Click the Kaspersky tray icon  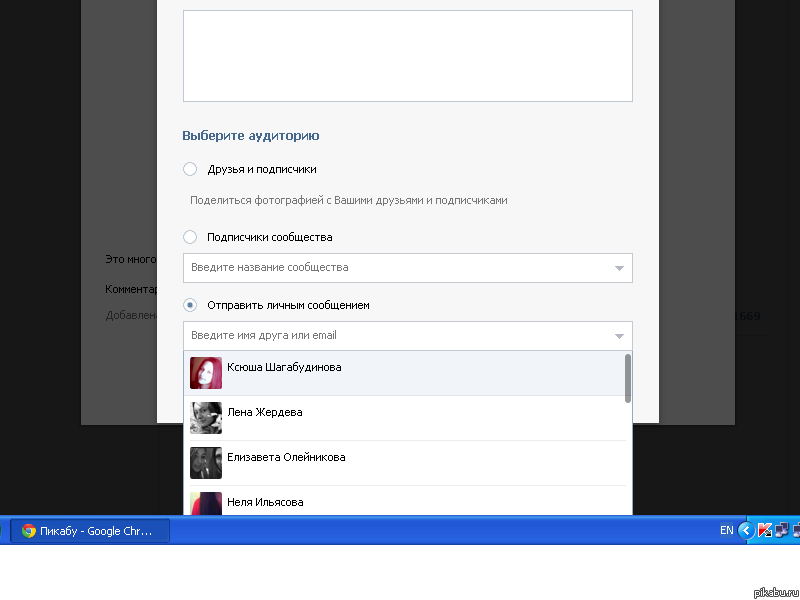(764, 531)
